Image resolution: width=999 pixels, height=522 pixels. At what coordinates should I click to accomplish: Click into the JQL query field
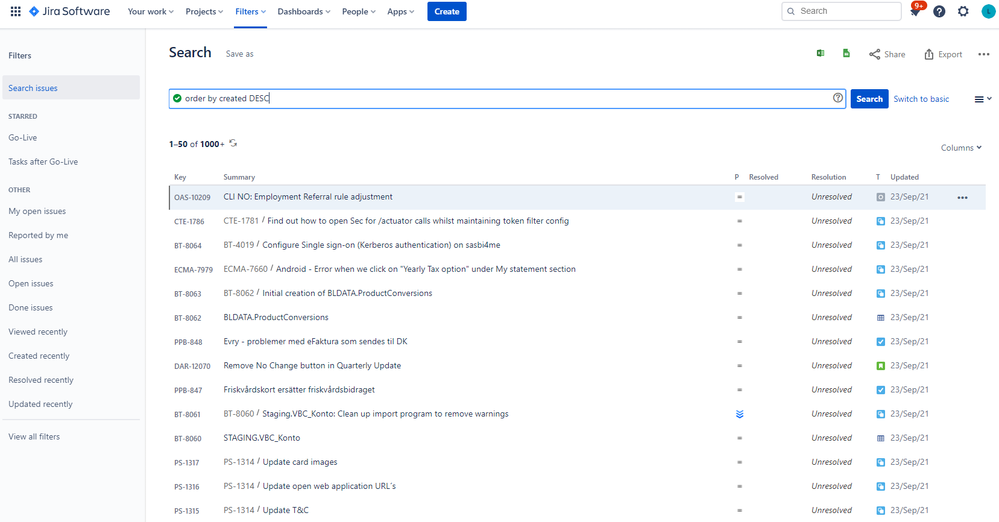coord(507,99)
